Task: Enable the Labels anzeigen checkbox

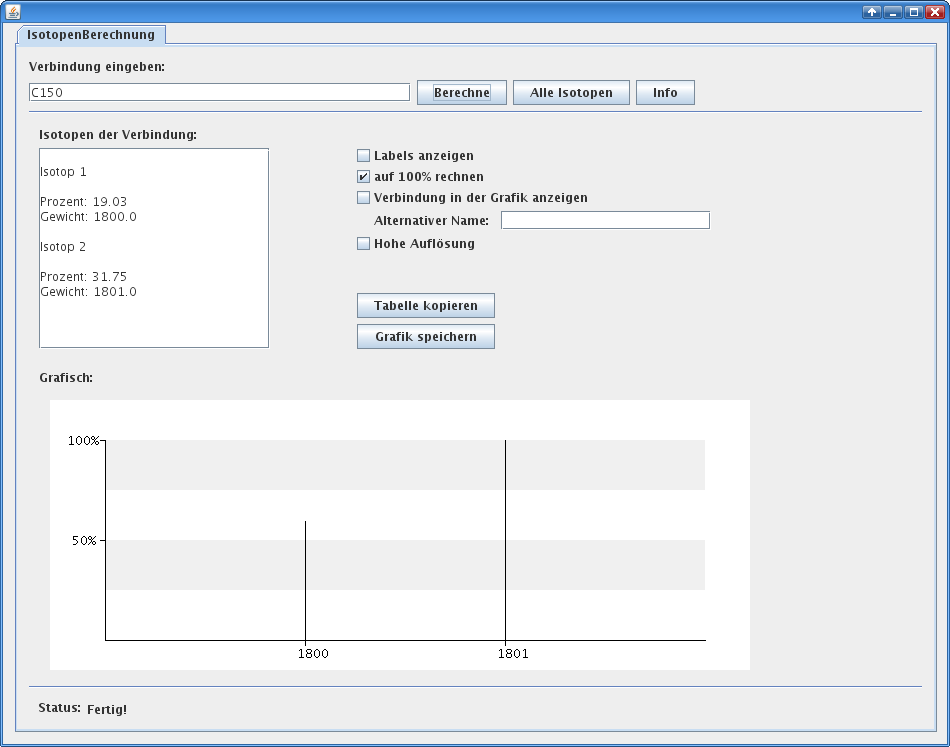Action: coord(364,156)
